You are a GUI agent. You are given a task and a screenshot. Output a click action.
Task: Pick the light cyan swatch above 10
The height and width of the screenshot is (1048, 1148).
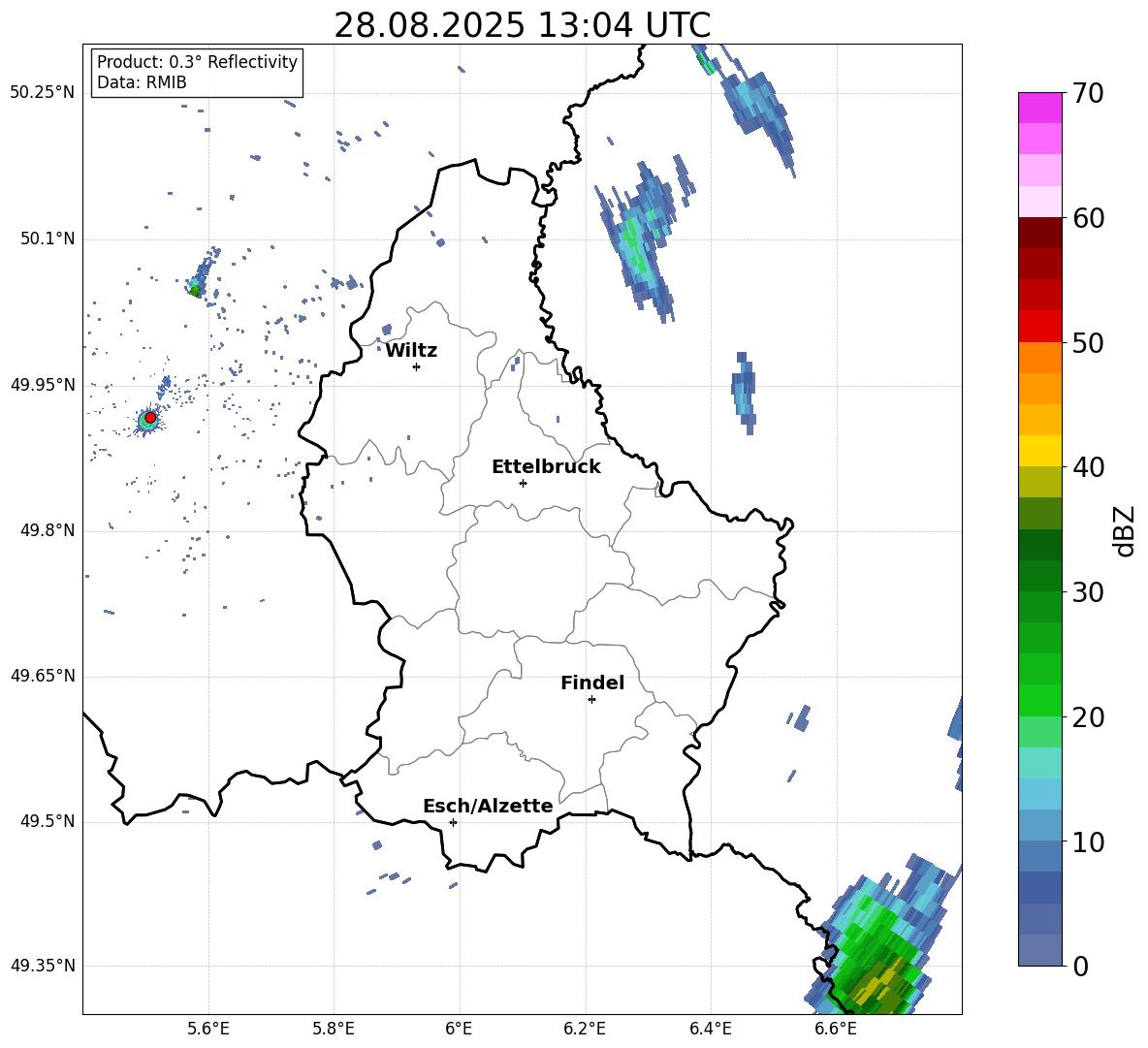[1039, 794]
